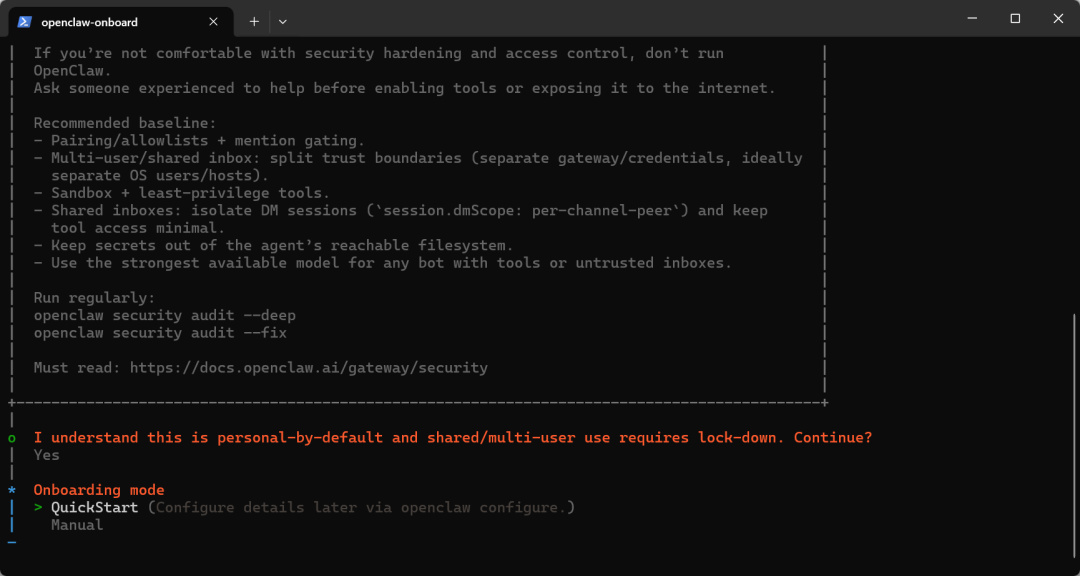The height and width of the screenshot is (576, 1080).
Task: Click the 'Yes' confirmation answer
Action: pyautogui.click(x=46, y=455)
